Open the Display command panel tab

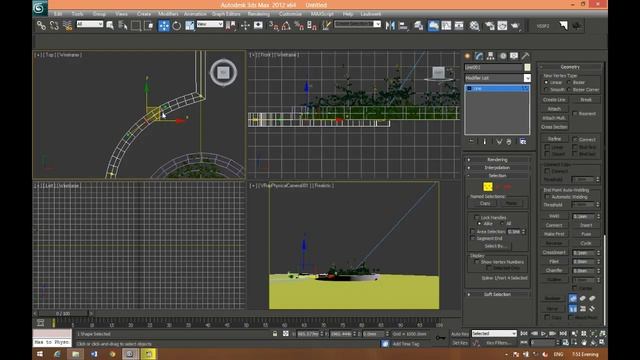point(514,56)
